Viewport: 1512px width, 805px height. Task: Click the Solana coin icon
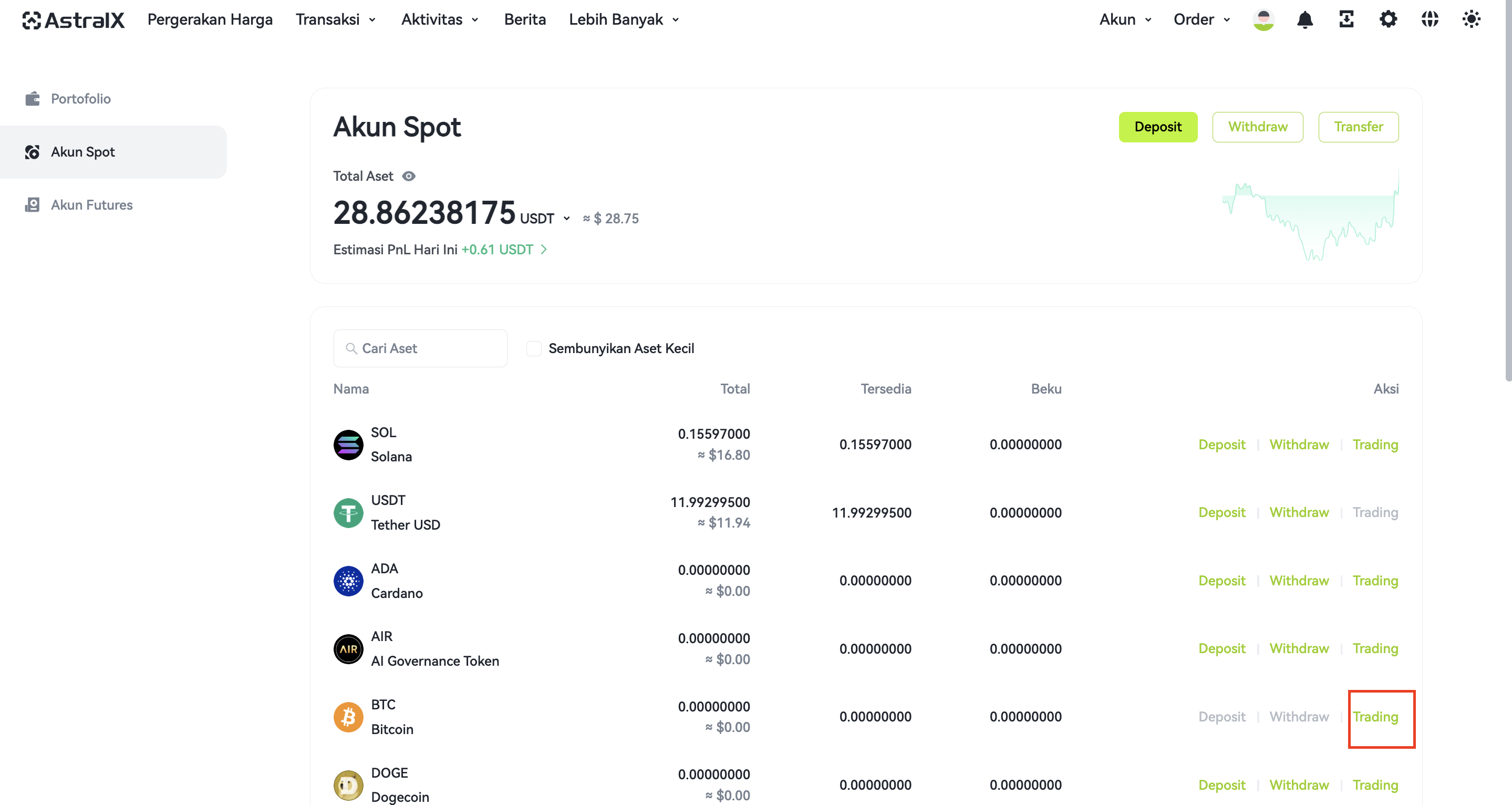(348, 445)
